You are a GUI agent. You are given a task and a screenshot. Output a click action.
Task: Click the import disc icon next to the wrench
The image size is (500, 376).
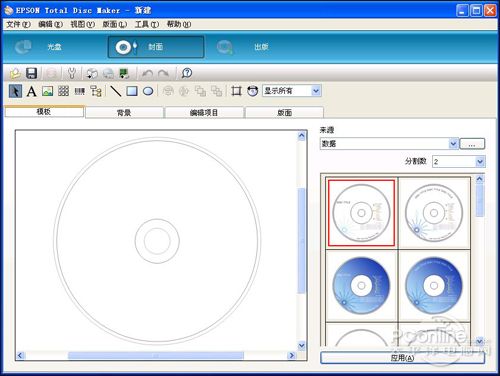(92, 73)
